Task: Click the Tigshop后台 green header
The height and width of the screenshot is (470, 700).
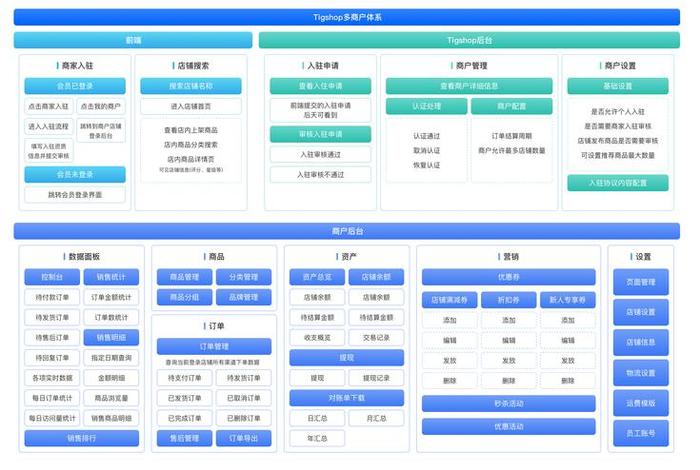Action: (x=469, y=40)
